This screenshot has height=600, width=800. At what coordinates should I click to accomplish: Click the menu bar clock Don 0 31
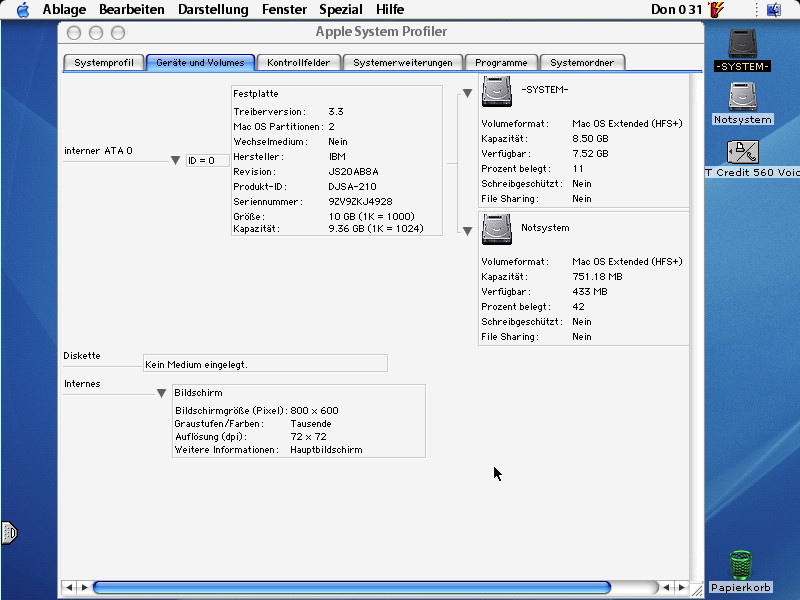(x=677, y=10)
